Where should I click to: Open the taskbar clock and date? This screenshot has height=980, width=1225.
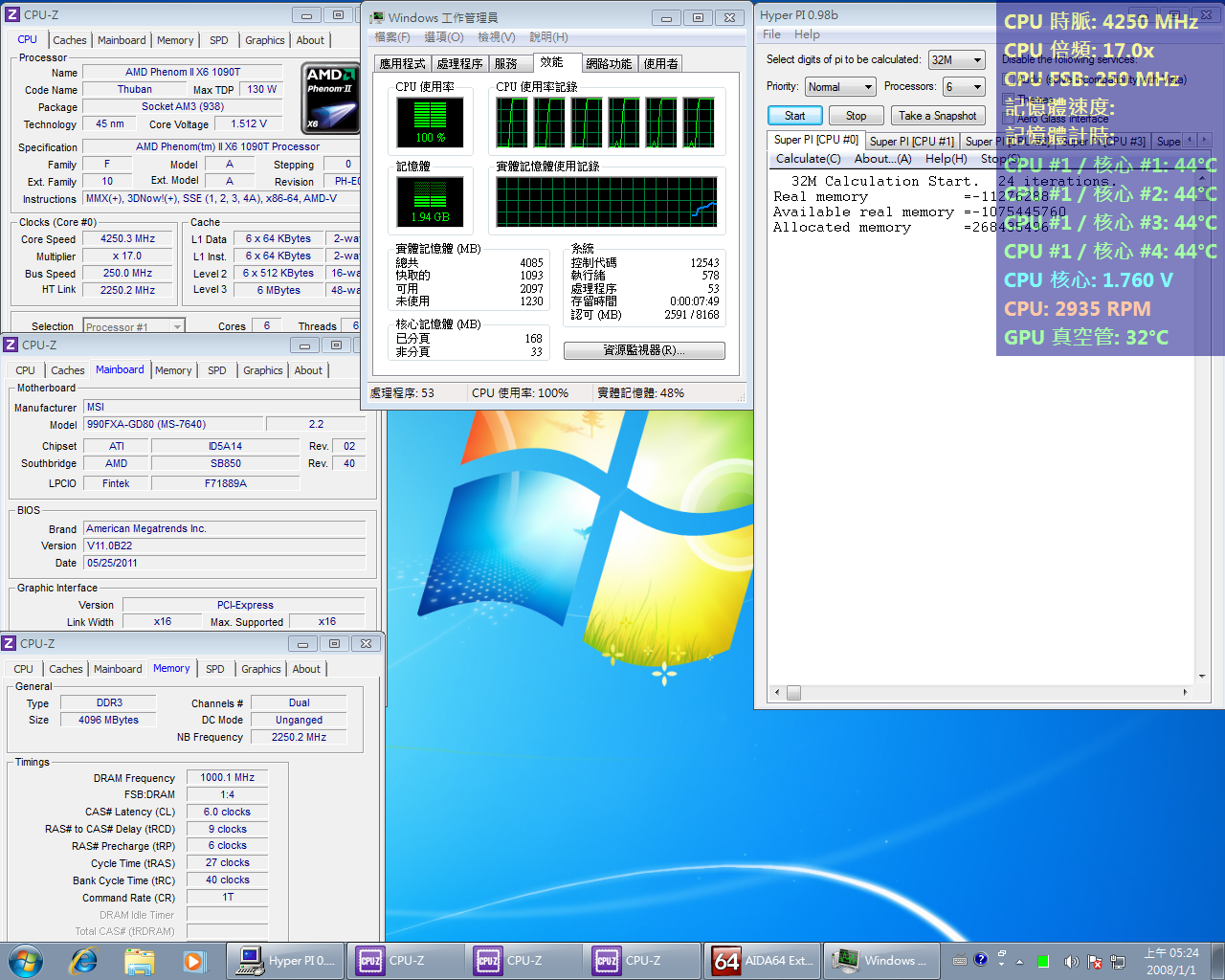point(1171,961)
